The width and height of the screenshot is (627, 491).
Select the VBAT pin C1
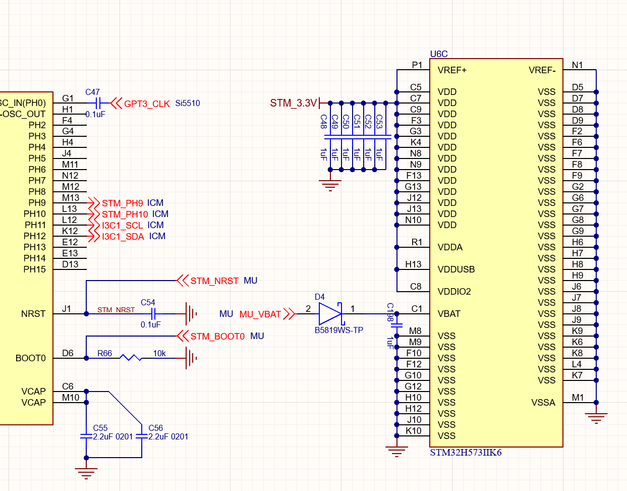(414, 313)
